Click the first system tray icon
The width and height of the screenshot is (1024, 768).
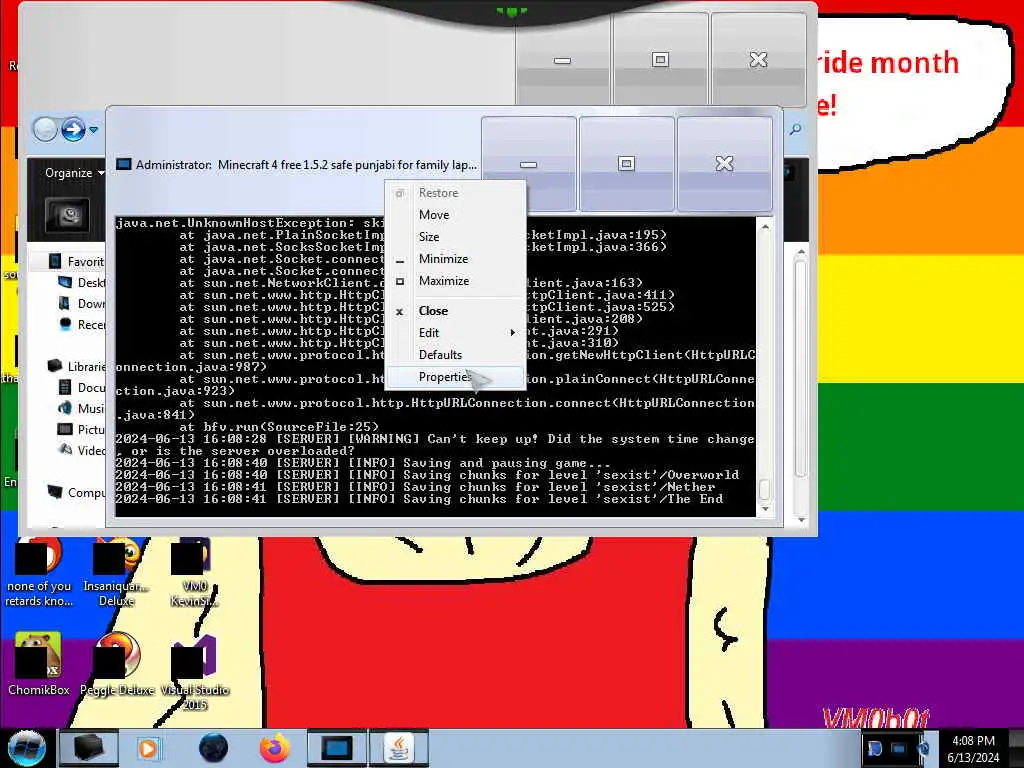(x=874, y=748)
